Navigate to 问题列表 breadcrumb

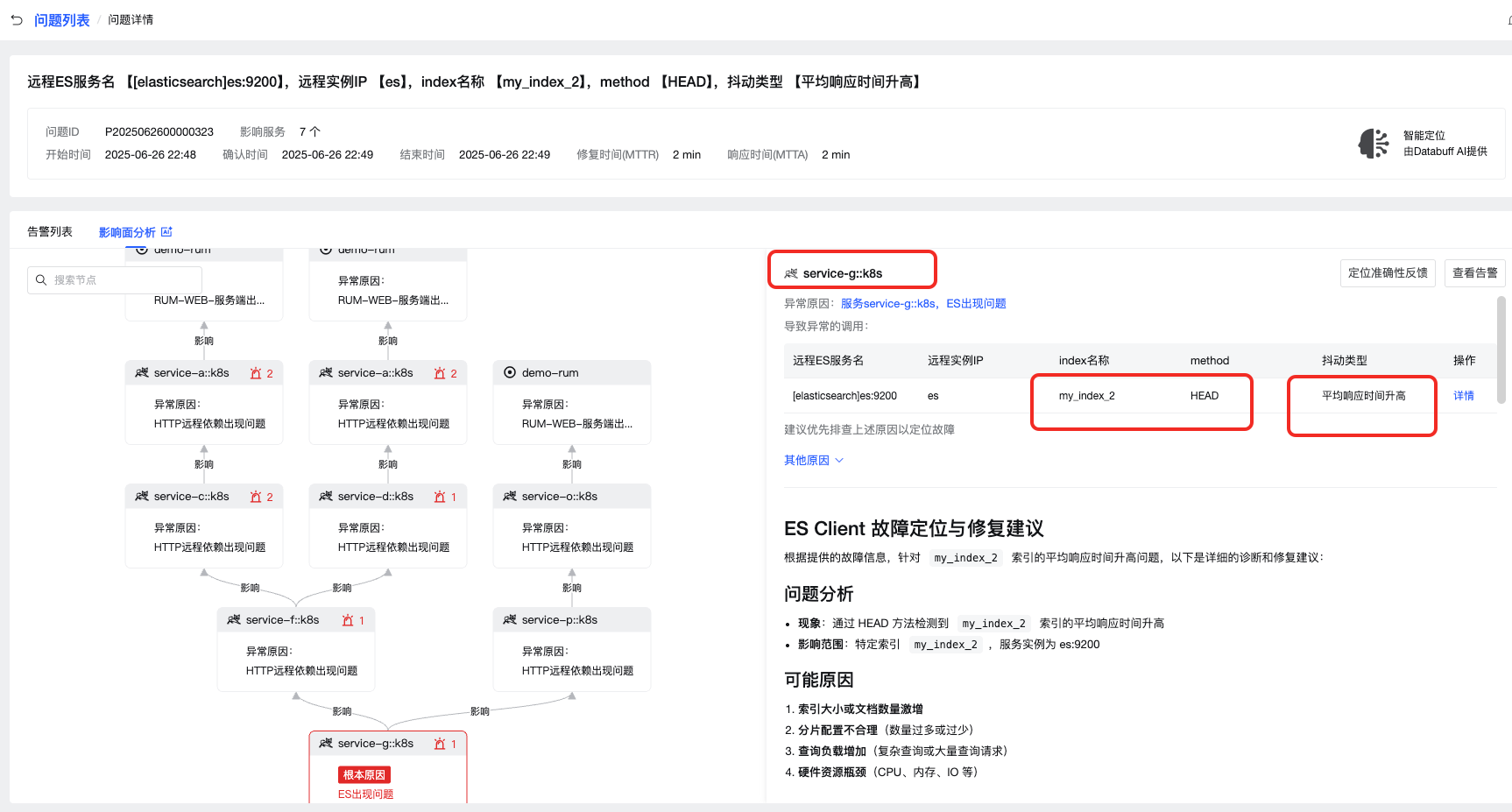click(x=62, y=20)
